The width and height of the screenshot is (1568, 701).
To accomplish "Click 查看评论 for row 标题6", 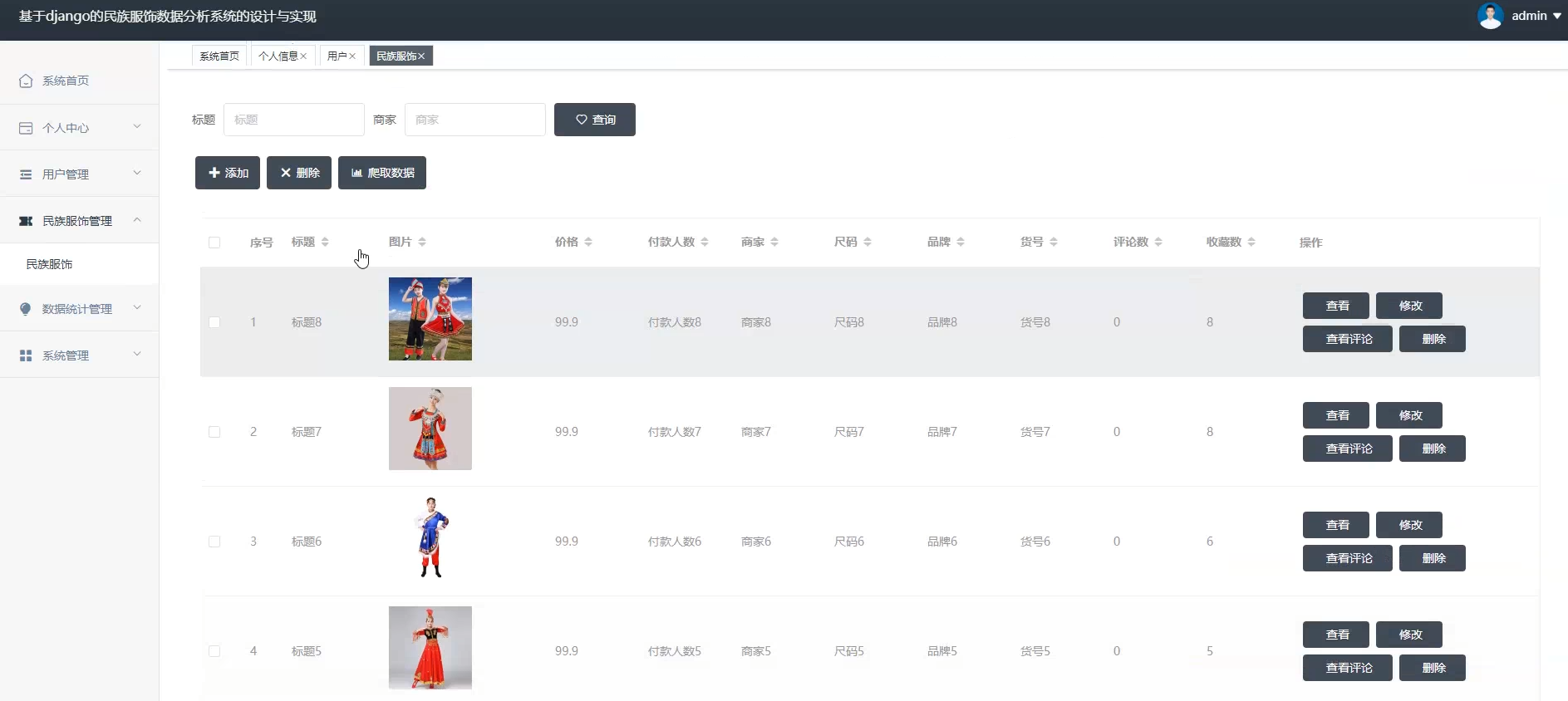I will click(x=1348, y=558).
